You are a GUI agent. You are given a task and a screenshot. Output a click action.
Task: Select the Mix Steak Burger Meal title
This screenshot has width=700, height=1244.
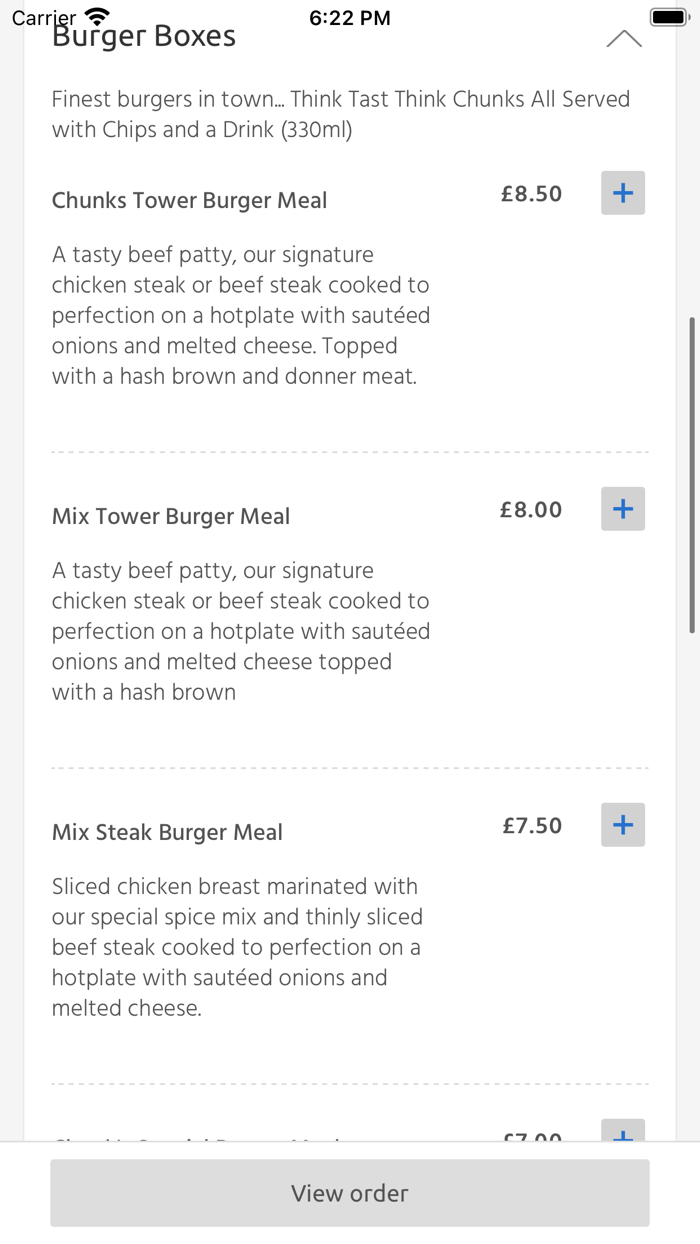[x=167, y=832]
